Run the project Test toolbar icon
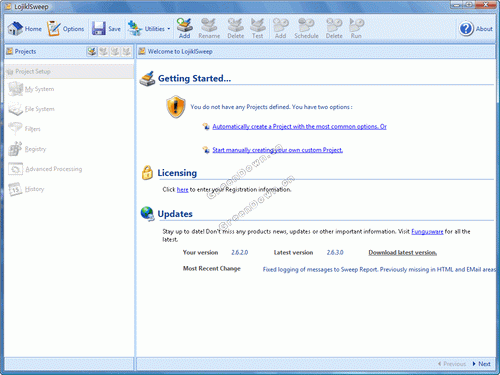The height and width of the screenshot is (375, 500). 257,28
